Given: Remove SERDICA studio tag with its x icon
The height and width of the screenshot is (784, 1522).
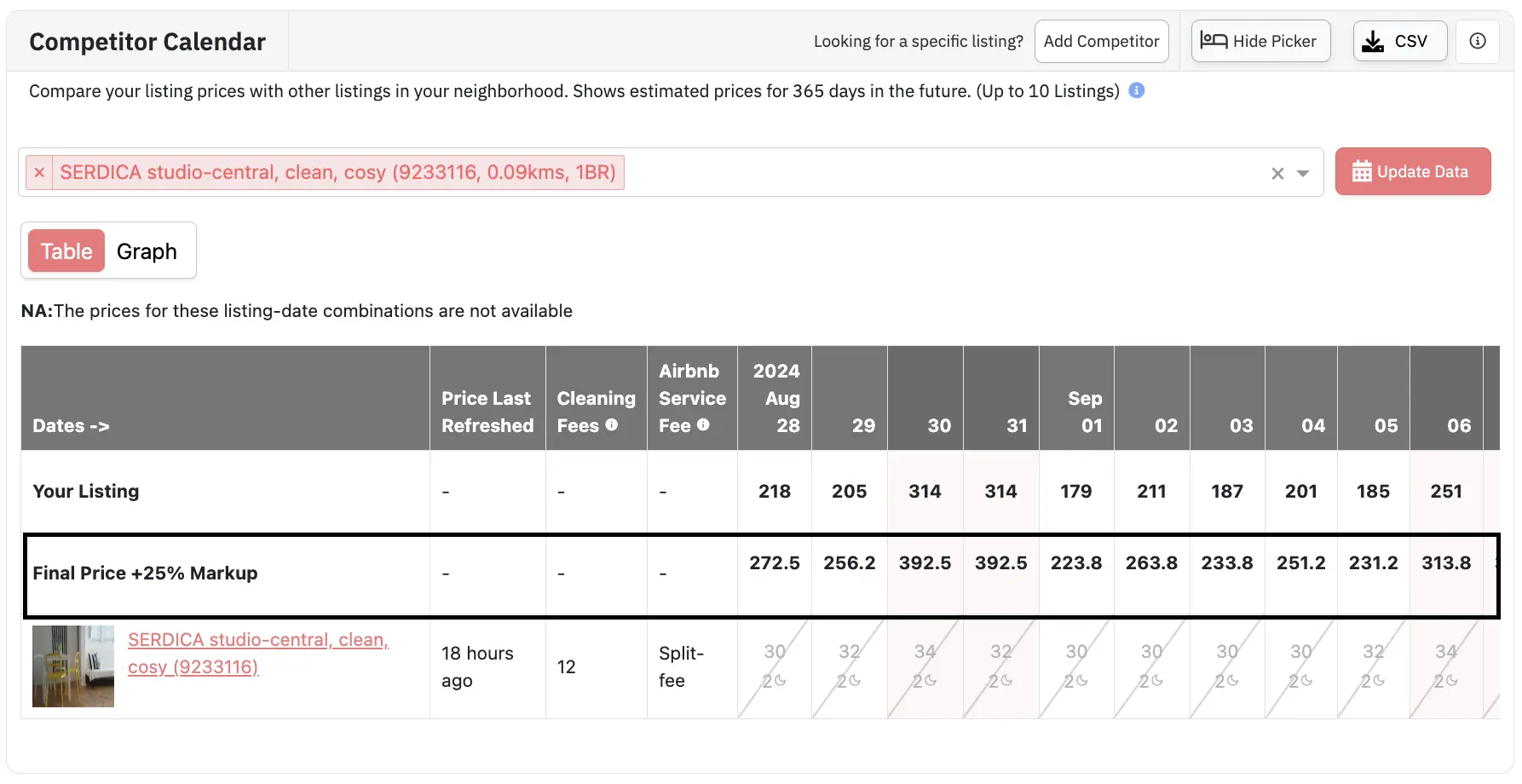Looking at the screenshot, I should tap(39, 172).
